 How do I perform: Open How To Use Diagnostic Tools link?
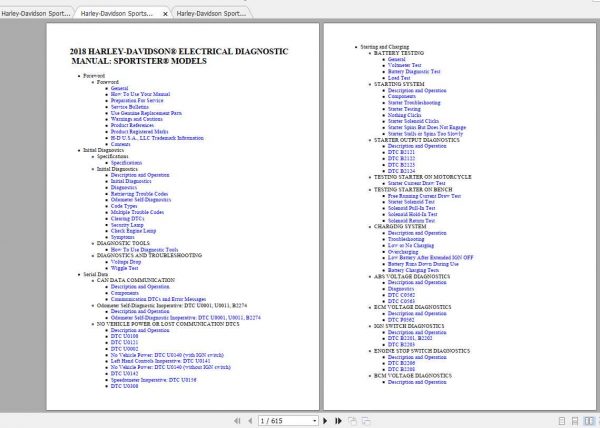click(x=144, y=250)
